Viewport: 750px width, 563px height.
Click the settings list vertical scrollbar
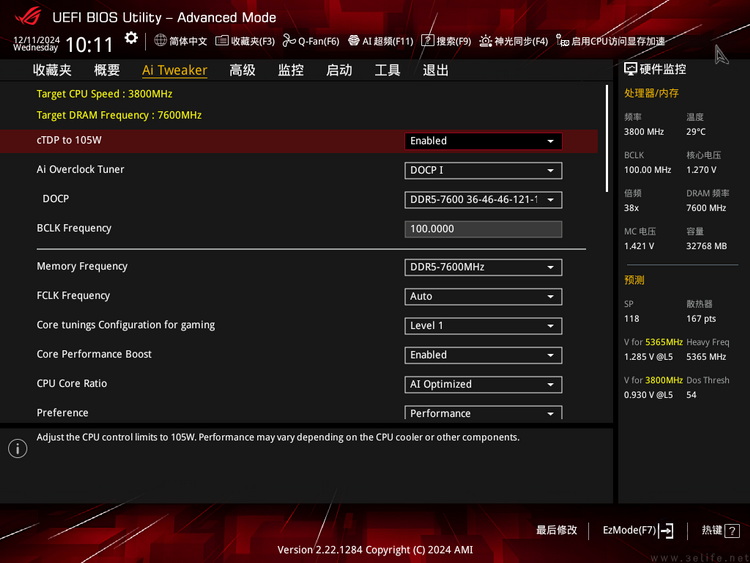point(606,138)
